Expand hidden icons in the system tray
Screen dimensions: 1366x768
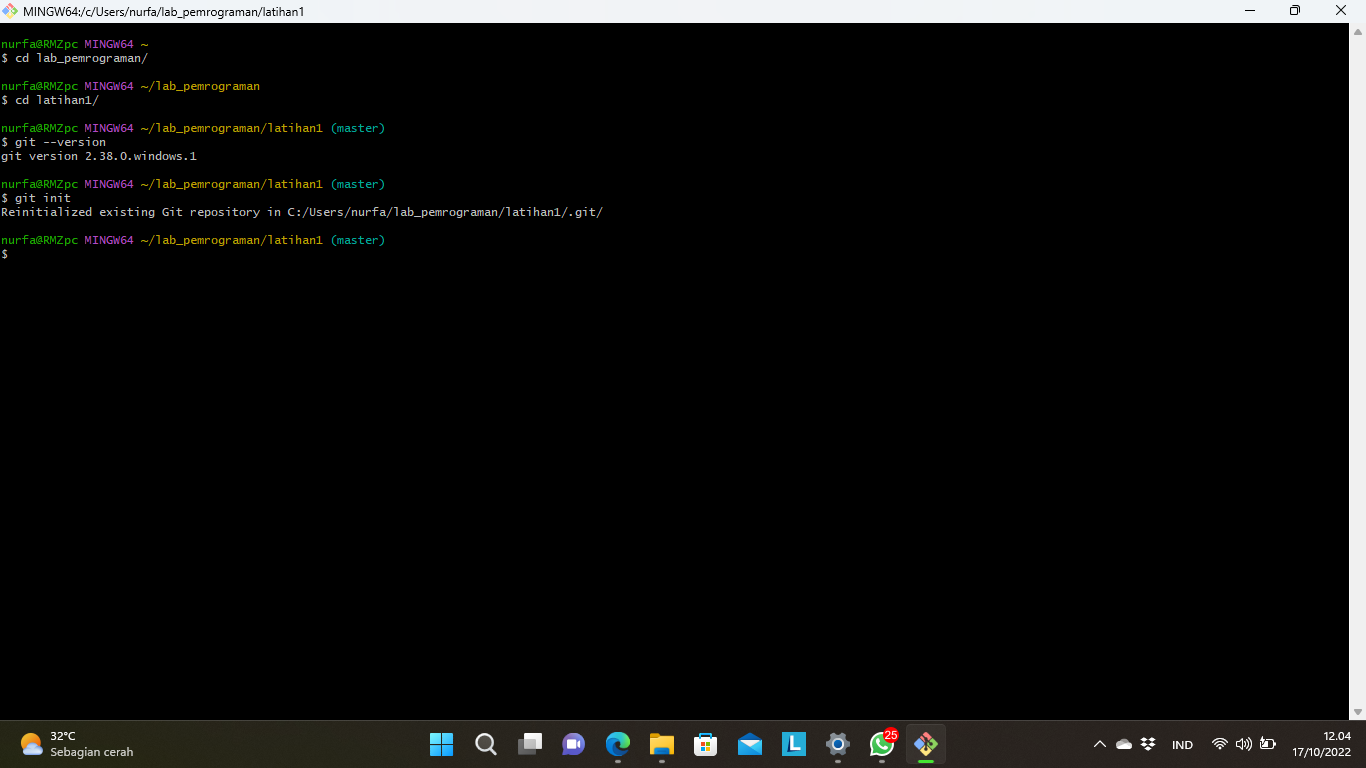coord(1099,744)
